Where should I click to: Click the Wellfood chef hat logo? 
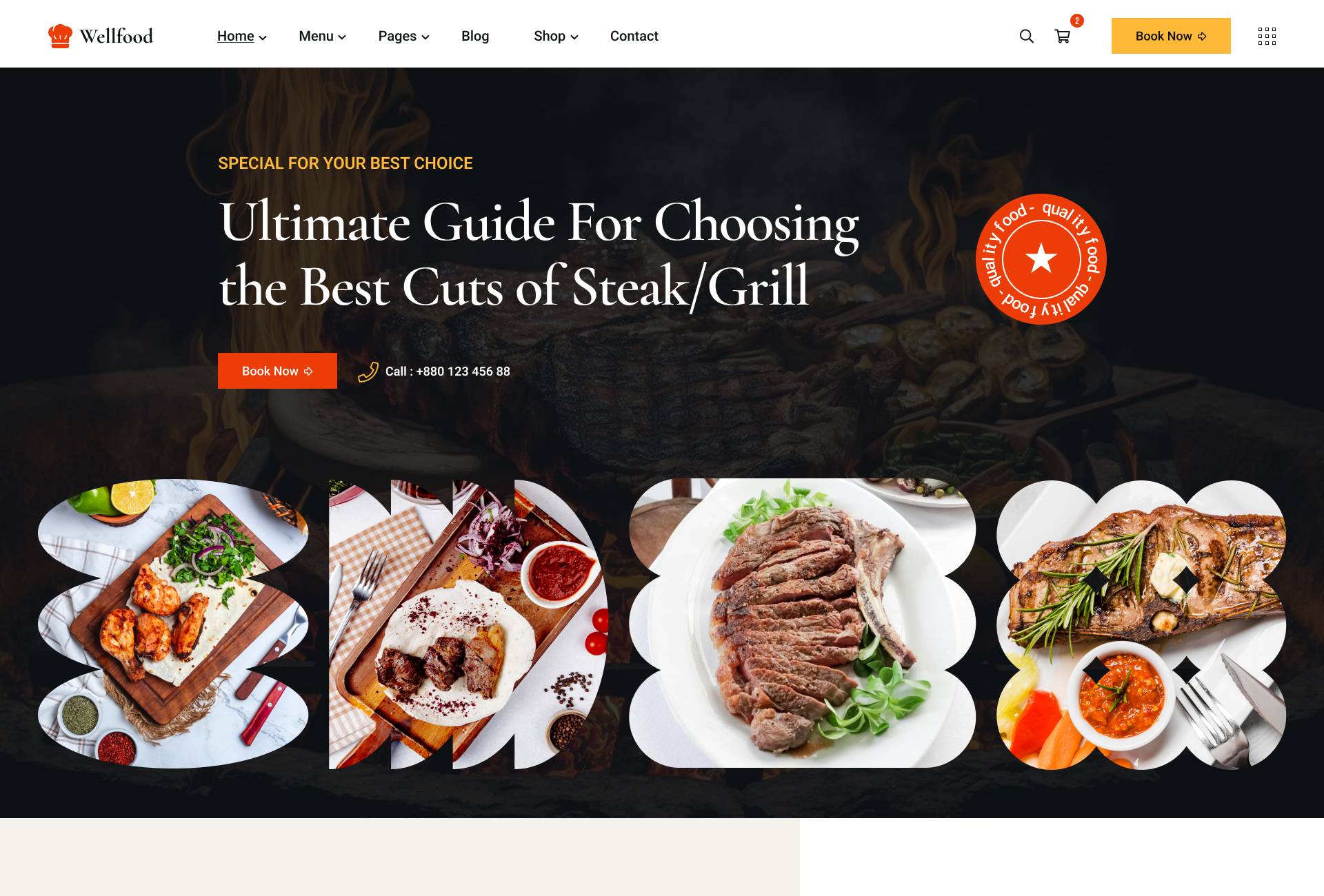pyautogui.click(x=60, y=36)
